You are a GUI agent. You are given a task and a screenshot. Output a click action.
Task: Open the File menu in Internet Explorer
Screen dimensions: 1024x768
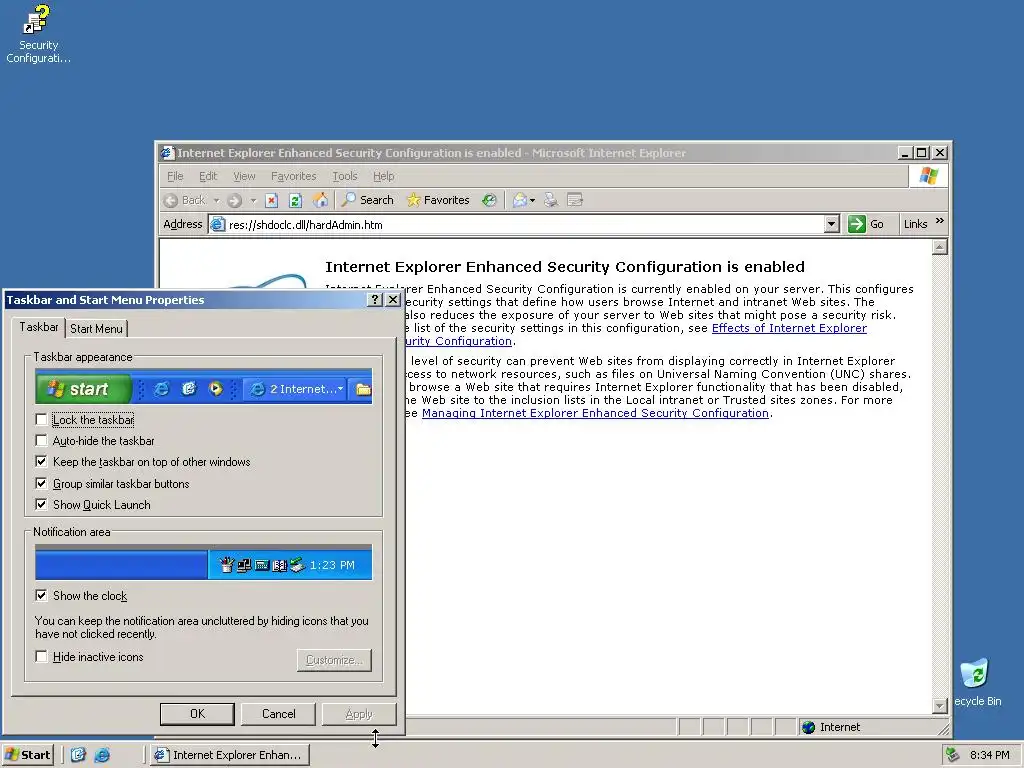click(175, 176)
